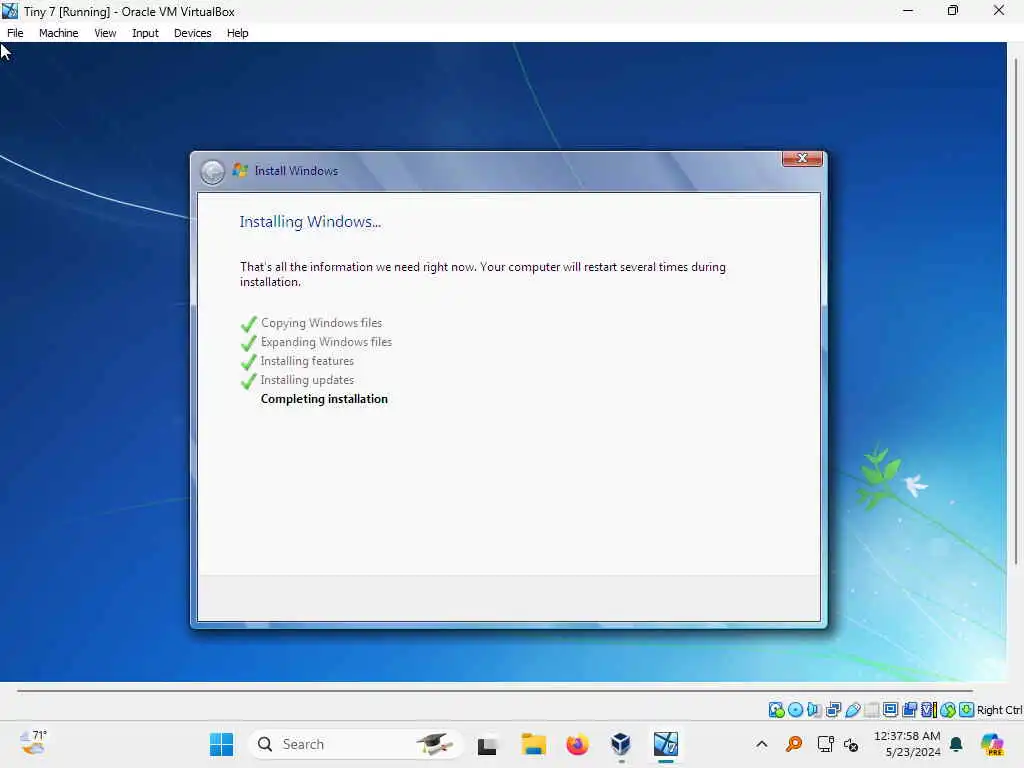Click the muted volume tray icon
This screenshot has height=768, width=1024.
[x=851, y=744]
